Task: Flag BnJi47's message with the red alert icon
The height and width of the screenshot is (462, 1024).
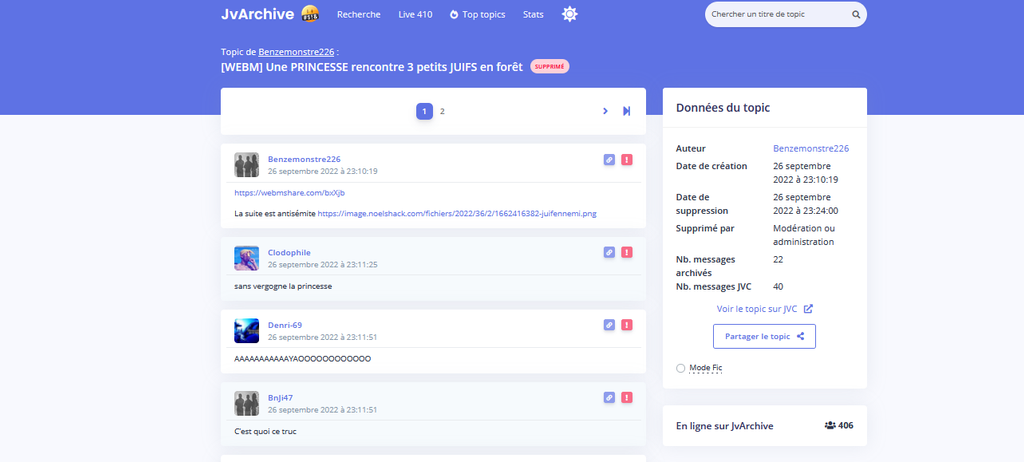Action: 627,397
